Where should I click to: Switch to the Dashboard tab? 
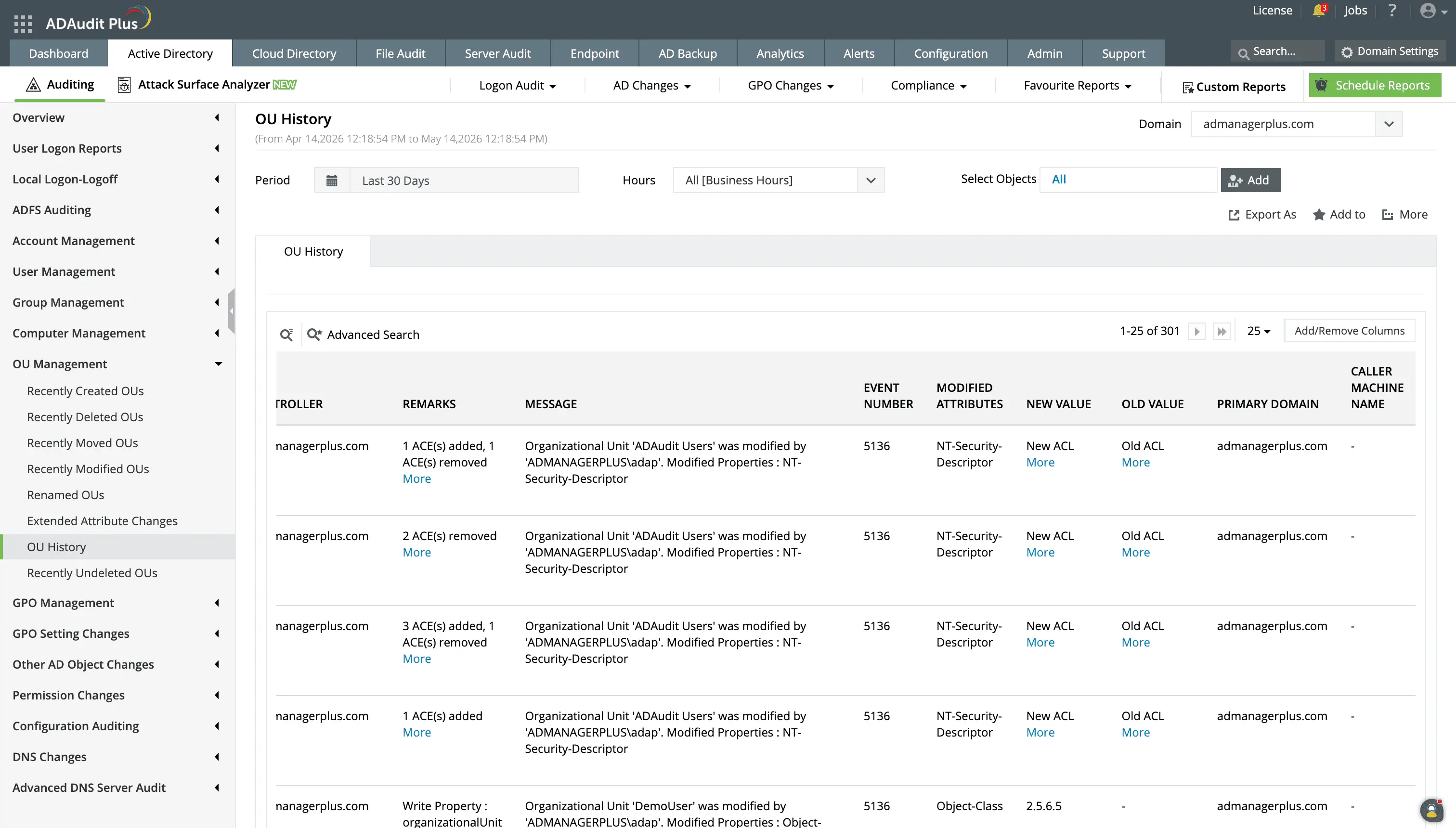[59, 53]
